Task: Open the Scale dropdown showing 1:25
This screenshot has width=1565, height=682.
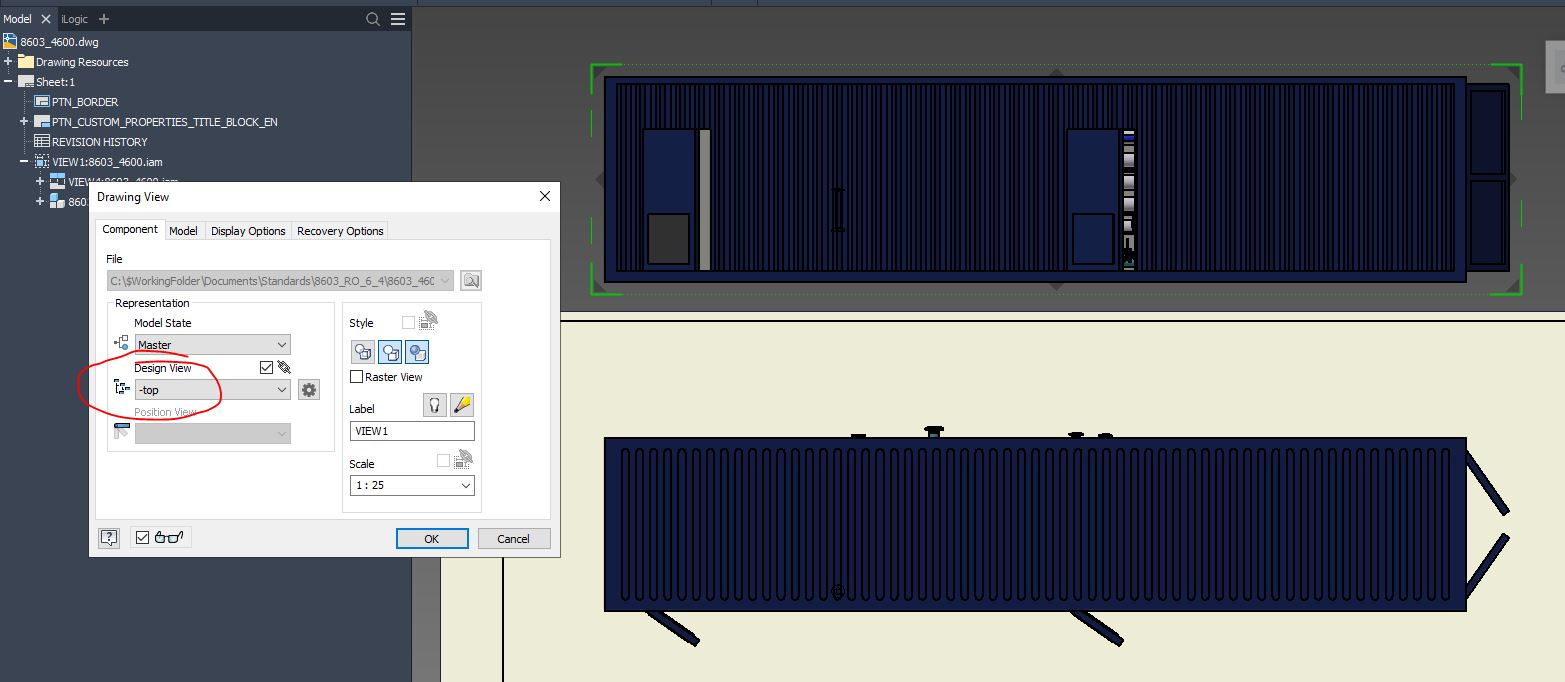Action: pos(411,485)
